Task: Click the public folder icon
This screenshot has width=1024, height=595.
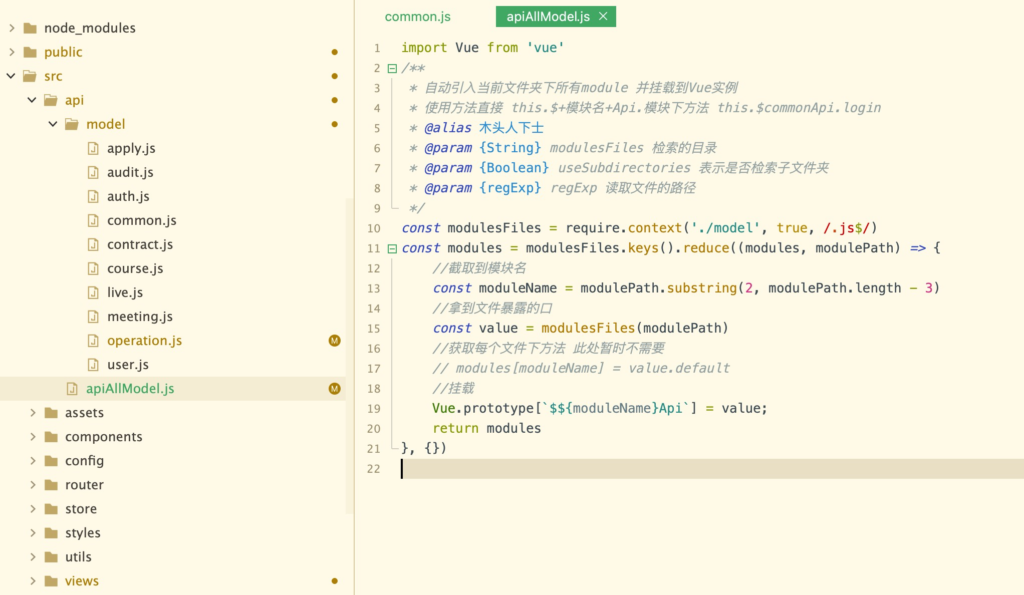Action: (x=30, y=52)
